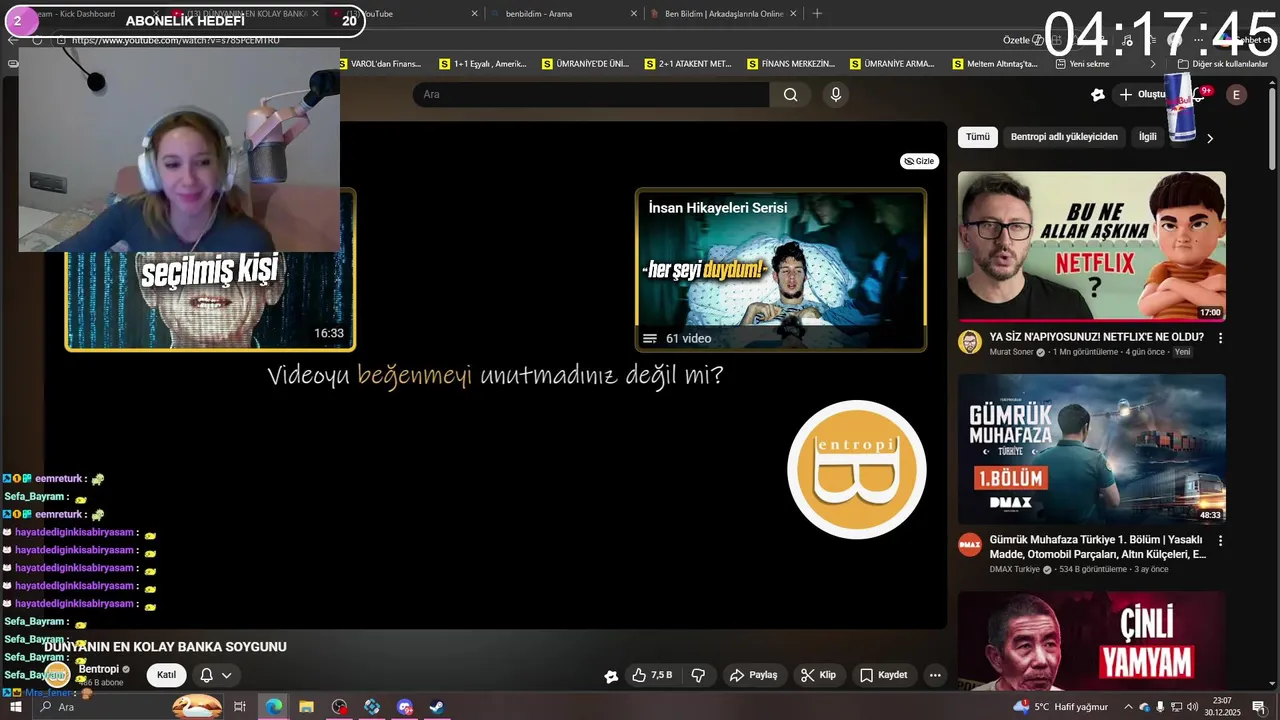1280x720 pixels.
Task: Open the three-dot menu beside Kaydet
Action: (935, 675)
